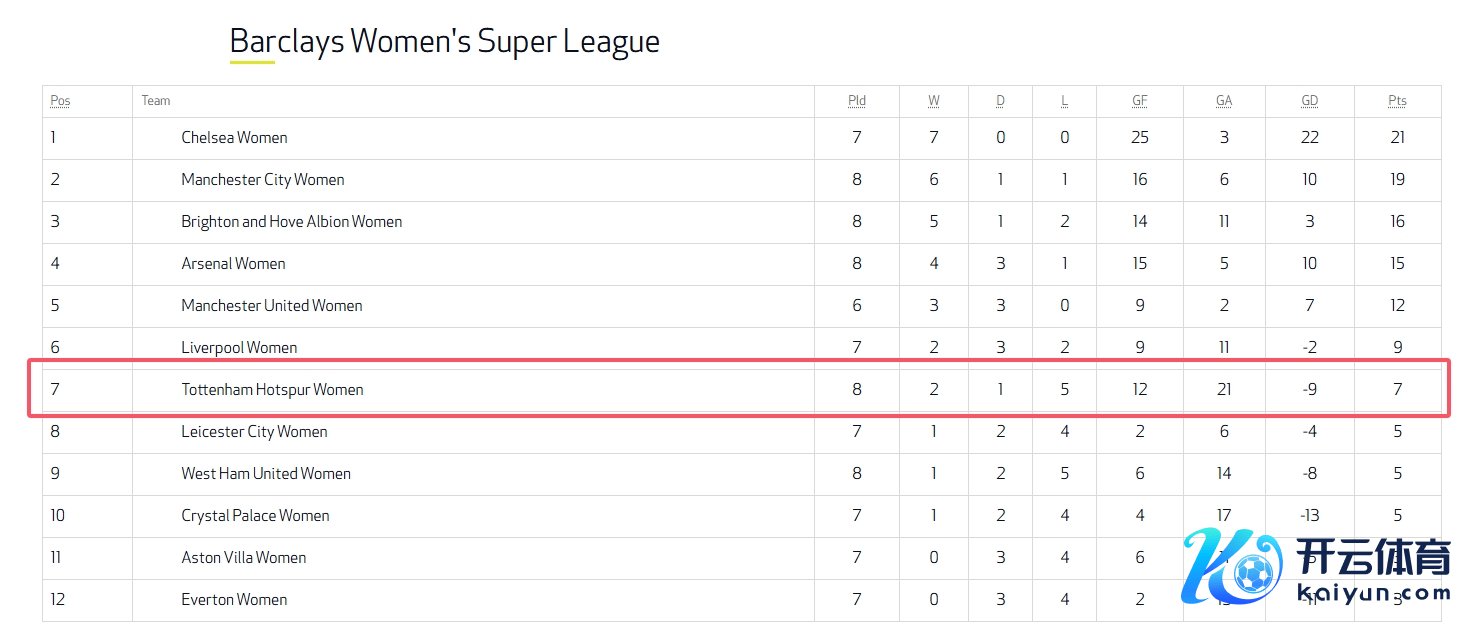The height and width of the screenshot is (626, 1466).
Task: Select Everton Women in last row
Action: click(x=234, y=600)
